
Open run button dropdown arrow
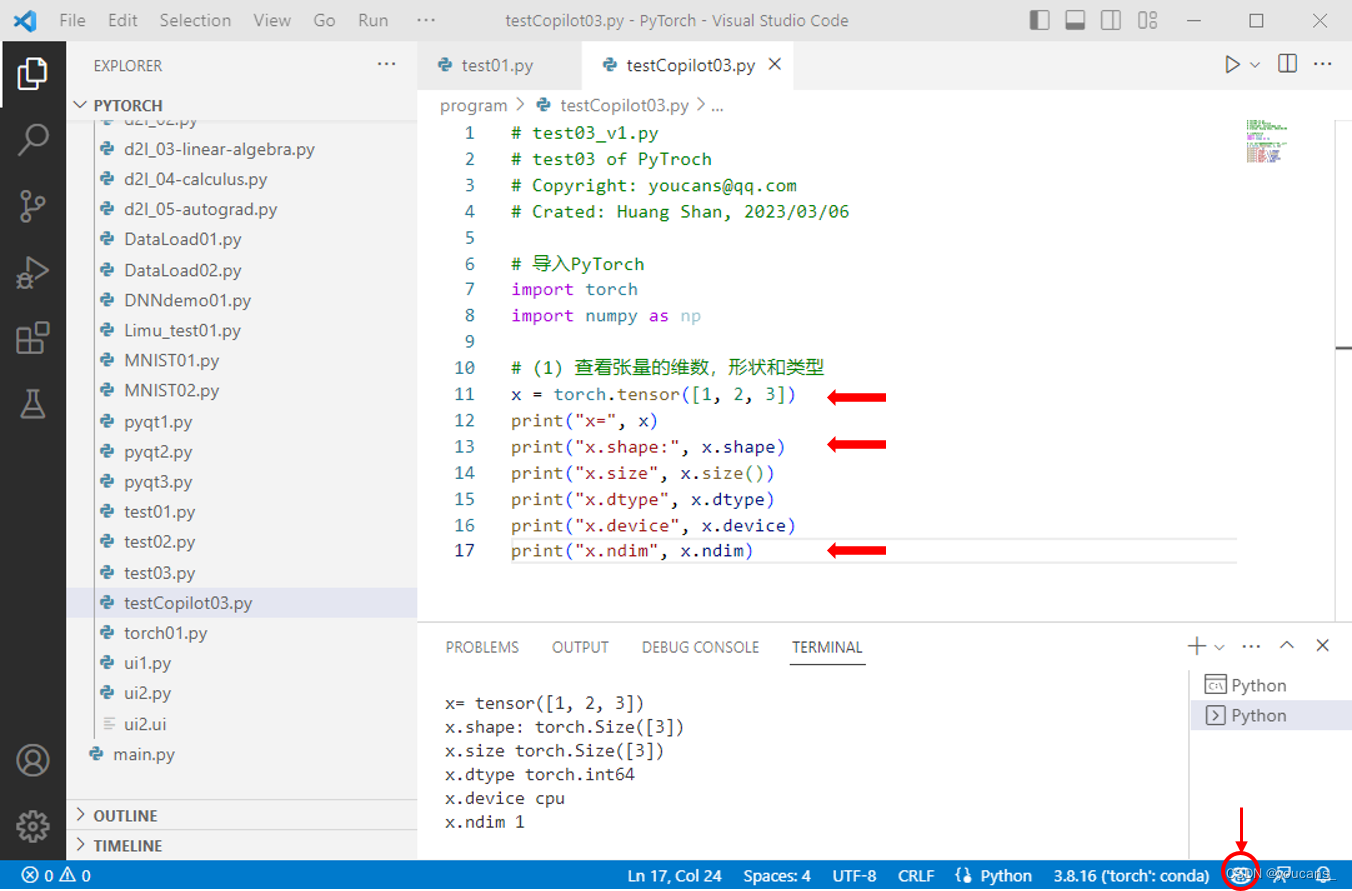1255,65
